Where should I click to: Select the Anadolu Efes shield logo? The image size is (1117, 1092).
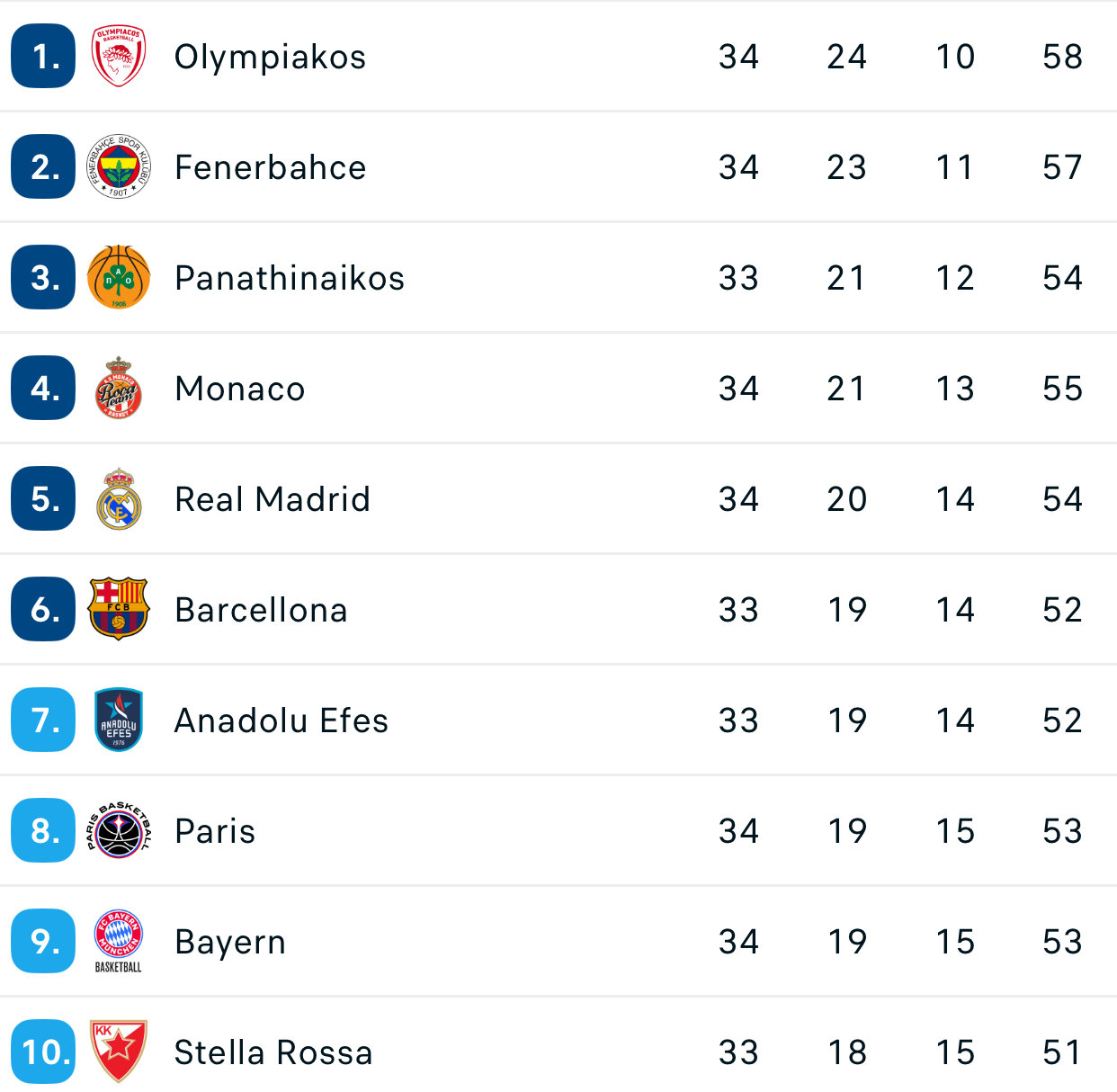point(119,720)
